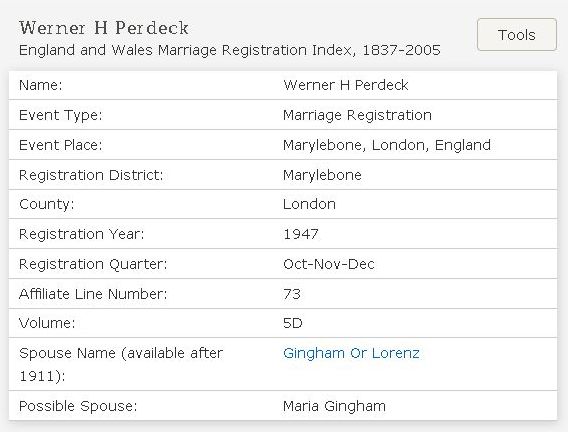Click the Event Type value Marriage Registration
Screen dimensions: 568x432
[357, 115]
